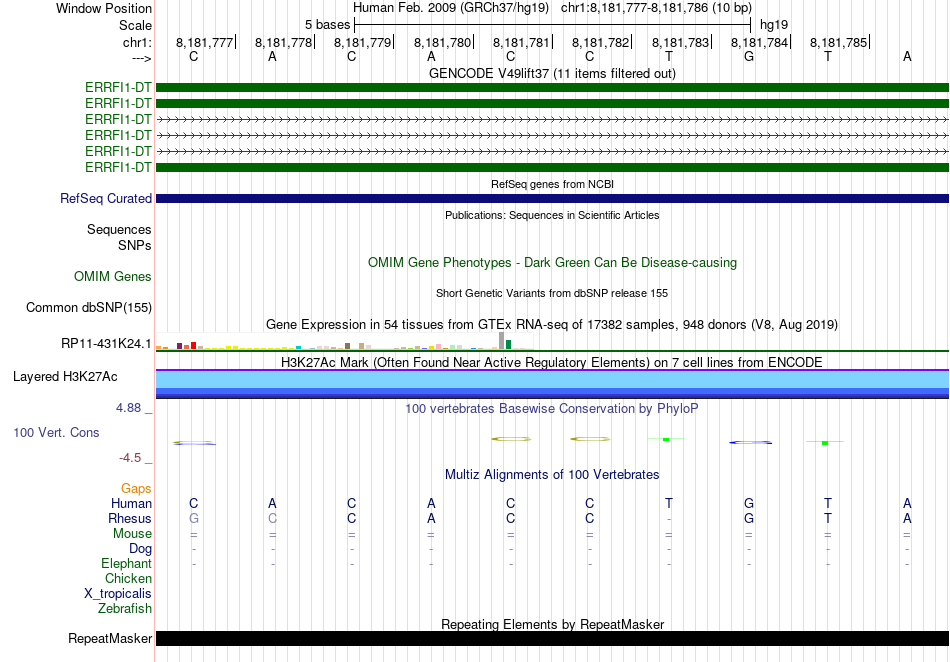Click the X_tropicalis alignment row label
950x662 pixels.
point(118,594)
